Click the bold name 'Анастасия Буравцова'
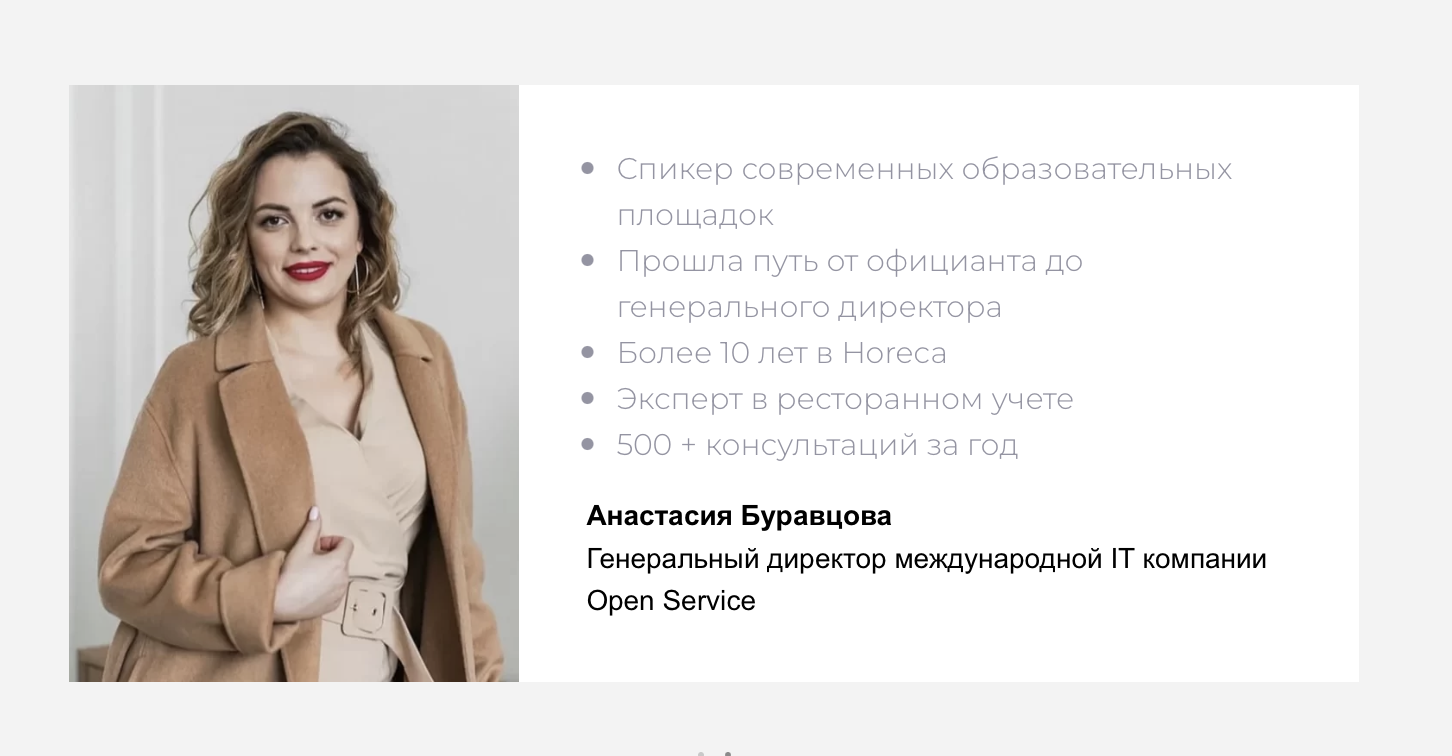1452x756 pixels. coord(739,516)
